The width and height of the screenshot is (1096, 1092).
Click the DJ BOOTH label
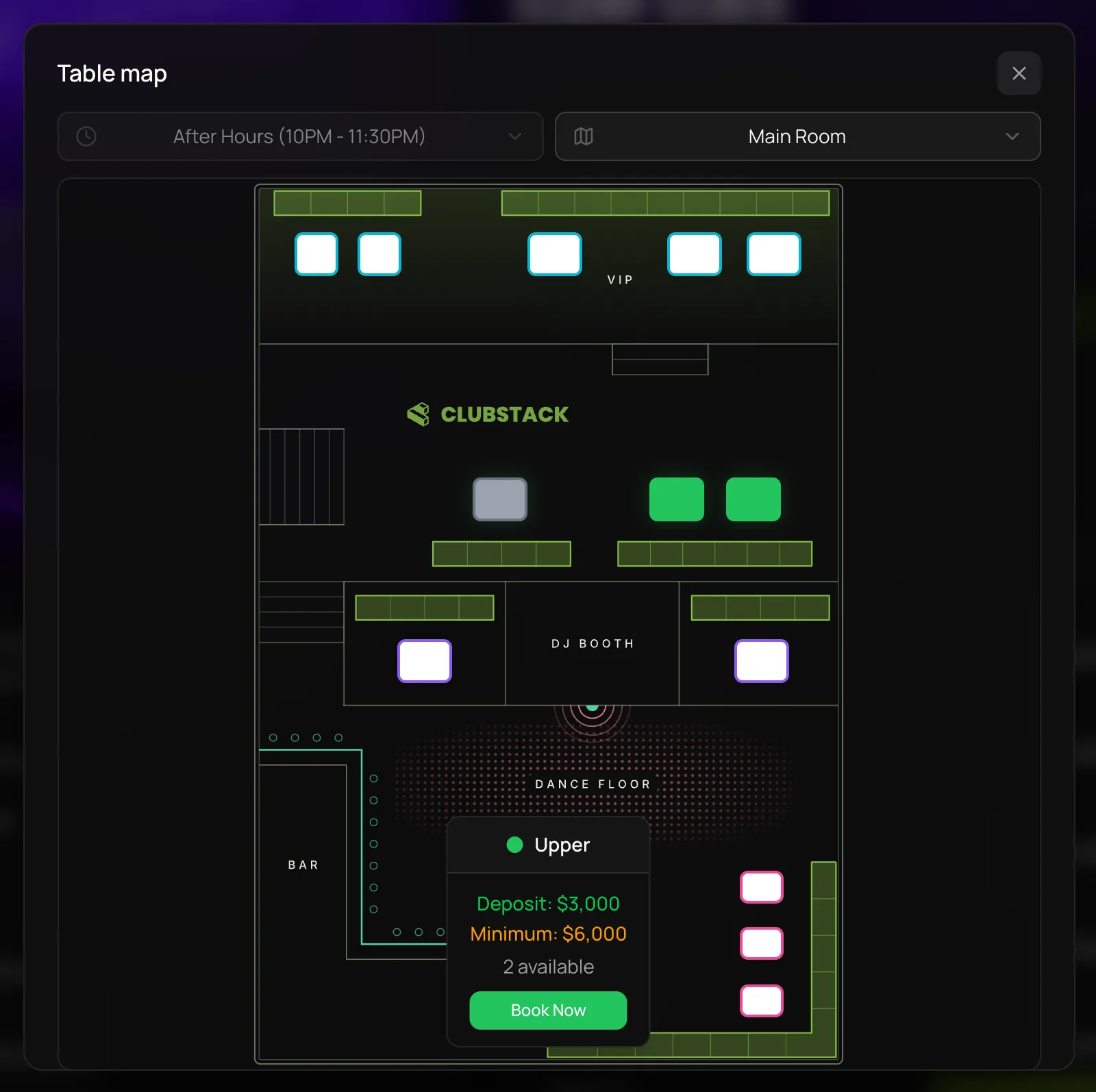click(593, 643)
